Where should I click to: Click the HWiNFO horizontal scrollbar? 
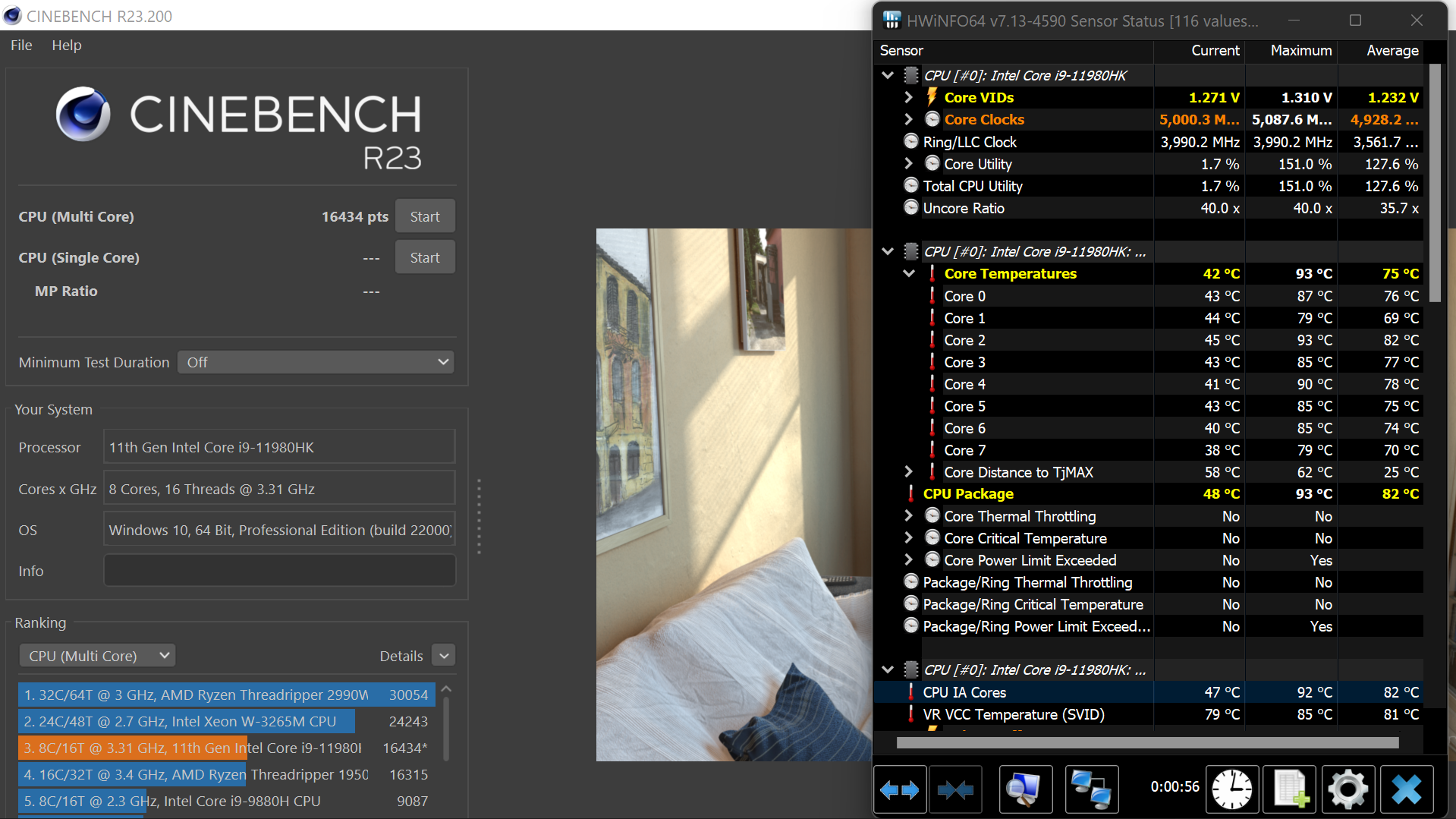tap(1147, 742)
